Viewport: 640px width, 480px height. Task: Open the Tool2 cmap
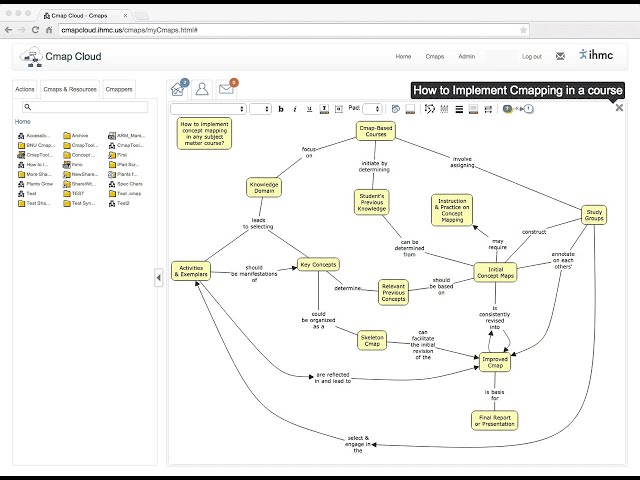[119, 203]
